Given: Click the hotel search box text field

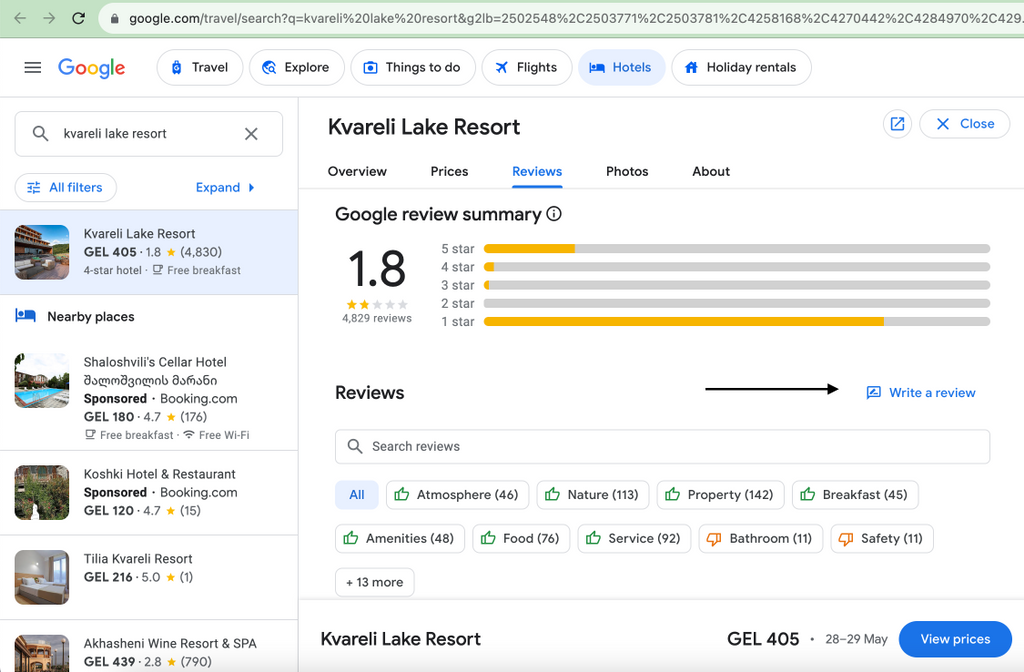Looking at the screenshot, I should (x=148, y=134).
